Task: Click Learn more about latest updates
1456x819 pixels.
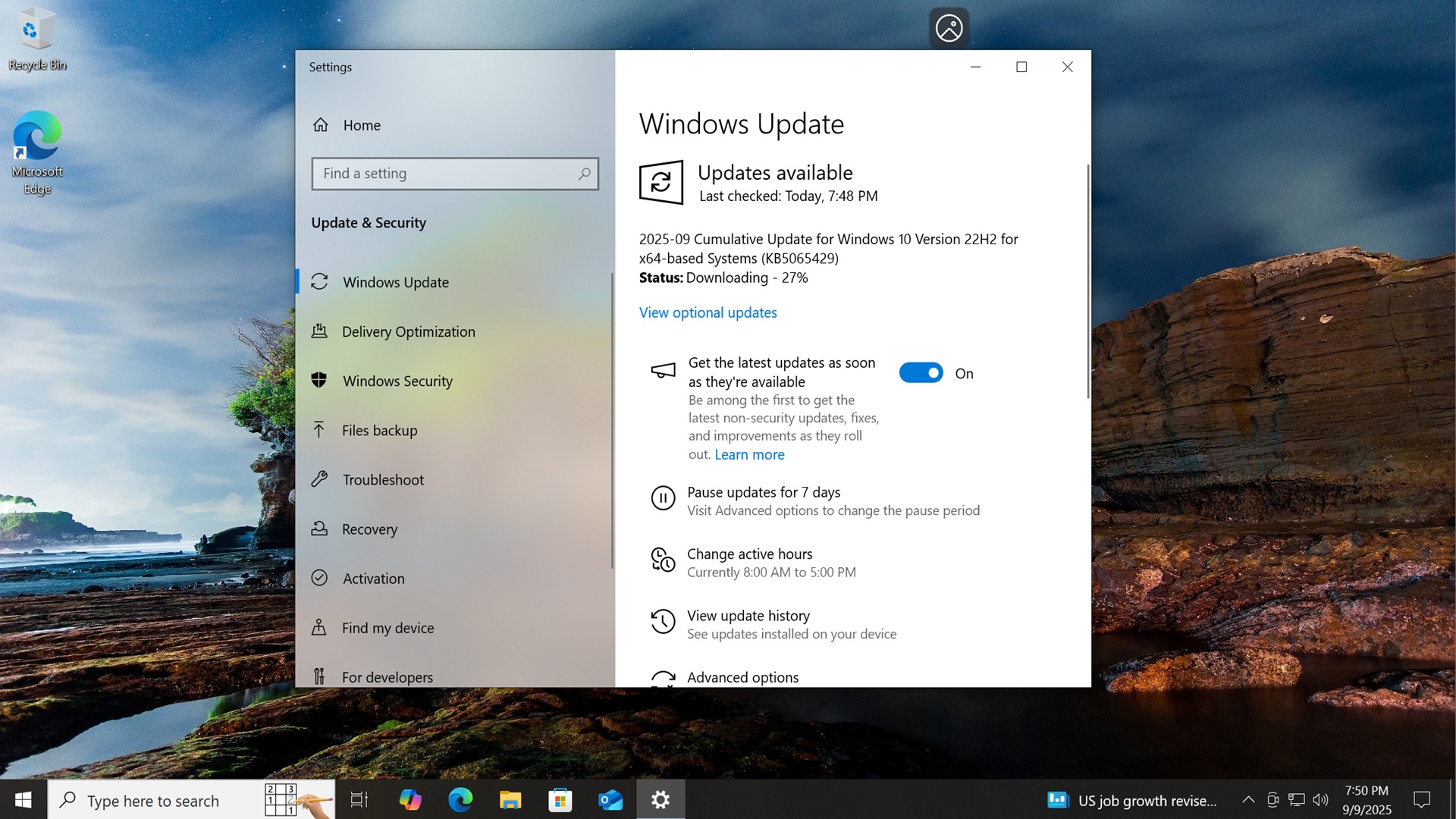Action: [x=749, y=454]
